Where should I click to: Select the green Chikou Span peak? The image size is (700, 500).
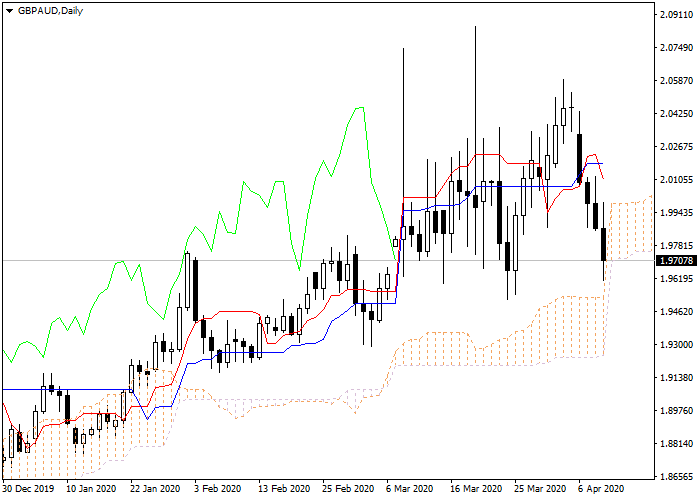pos(360,107)
